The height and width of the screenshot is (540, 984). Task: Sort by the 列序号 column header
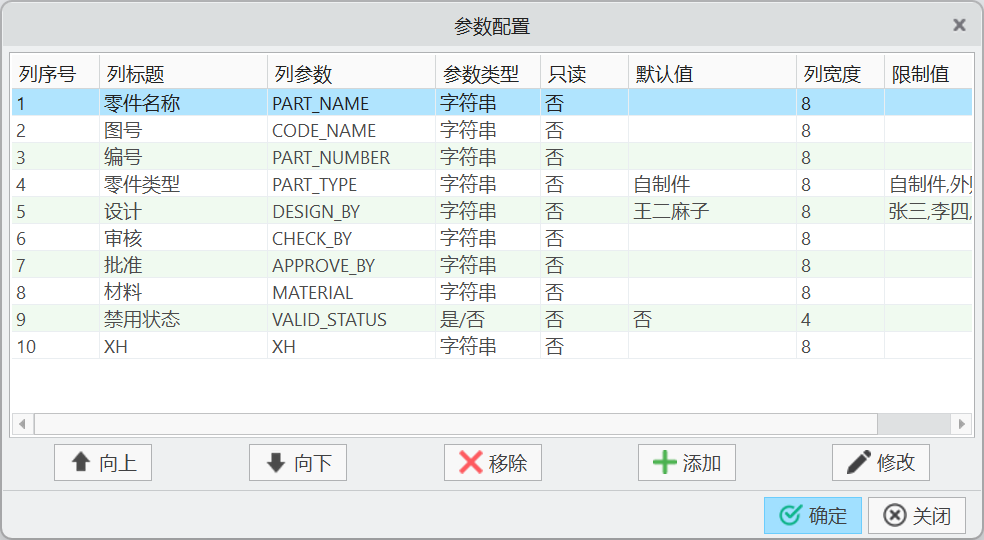click(x=48, y=75)
